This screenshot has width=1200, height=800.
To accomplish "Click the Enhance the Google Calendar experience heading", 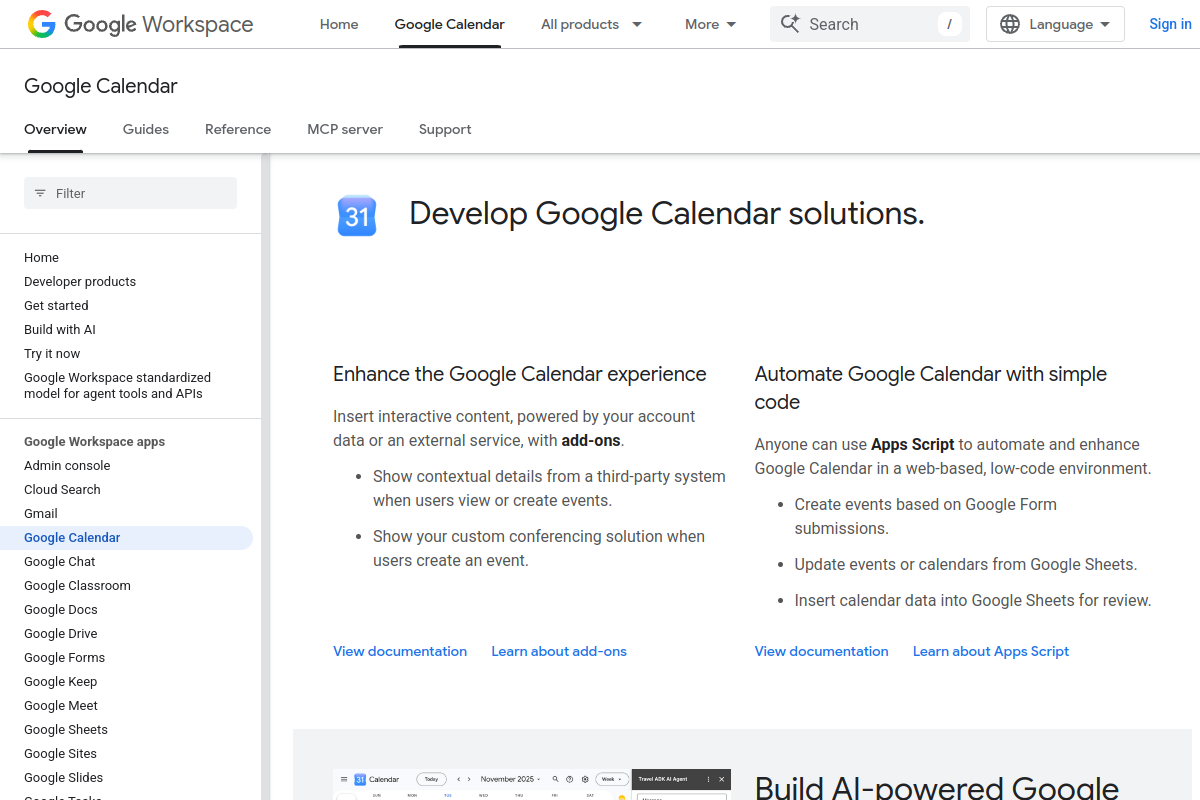I will pos(520,374).
